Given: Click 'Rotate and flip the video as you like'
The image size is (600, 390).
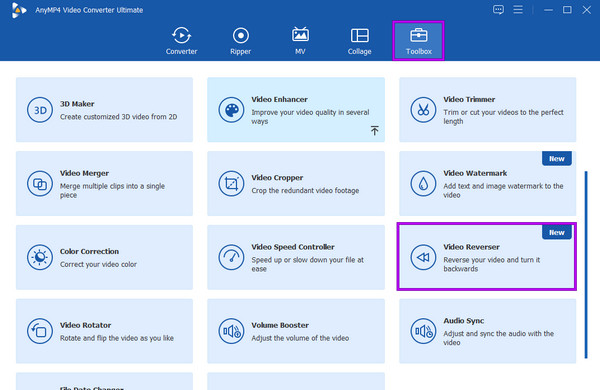Looking at the screenshot, I should (x=117, y=338).
